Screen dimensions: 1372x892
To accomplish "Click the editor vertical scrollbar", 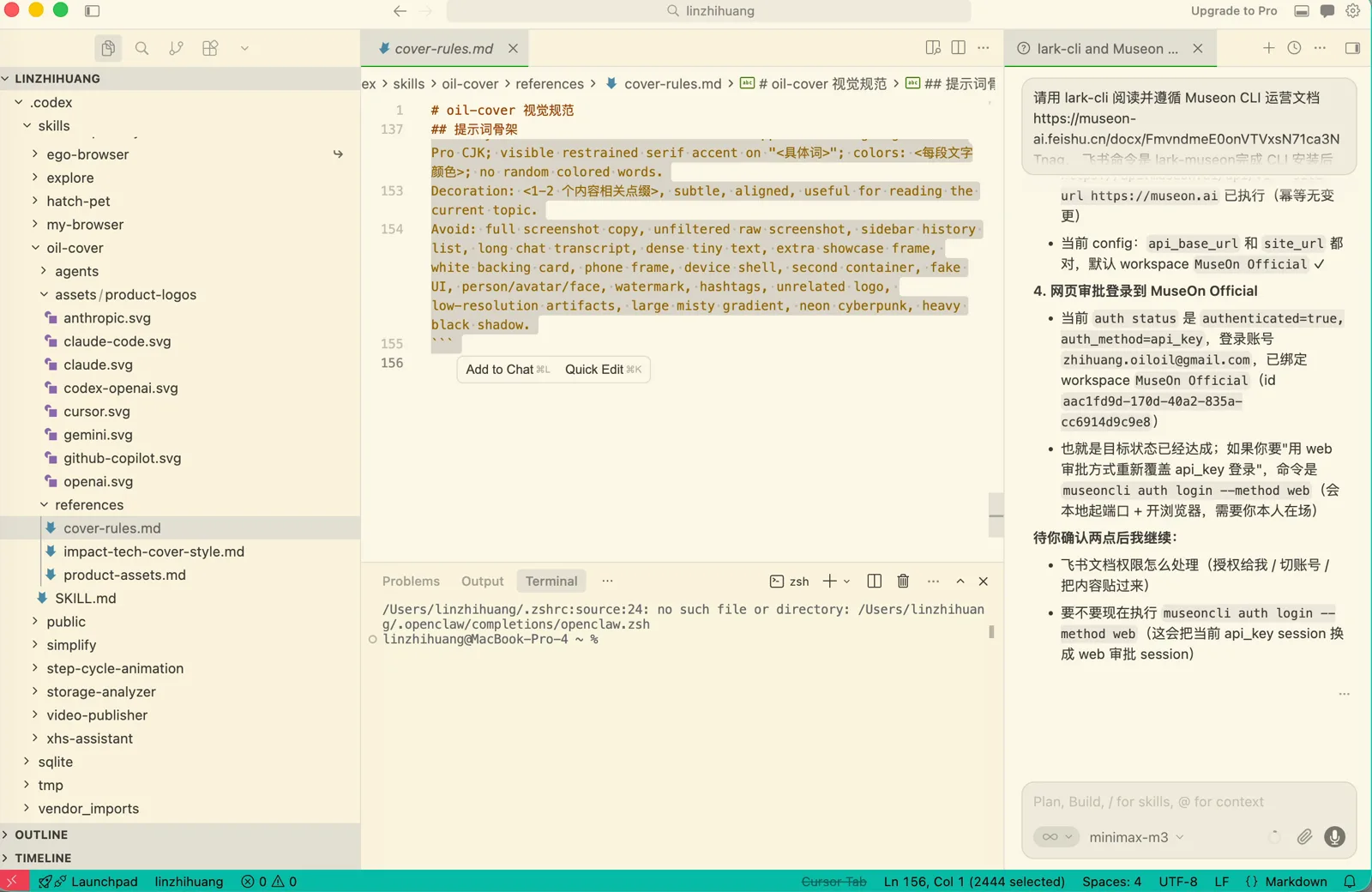I will pyautogui.click(x=996, y=515).
